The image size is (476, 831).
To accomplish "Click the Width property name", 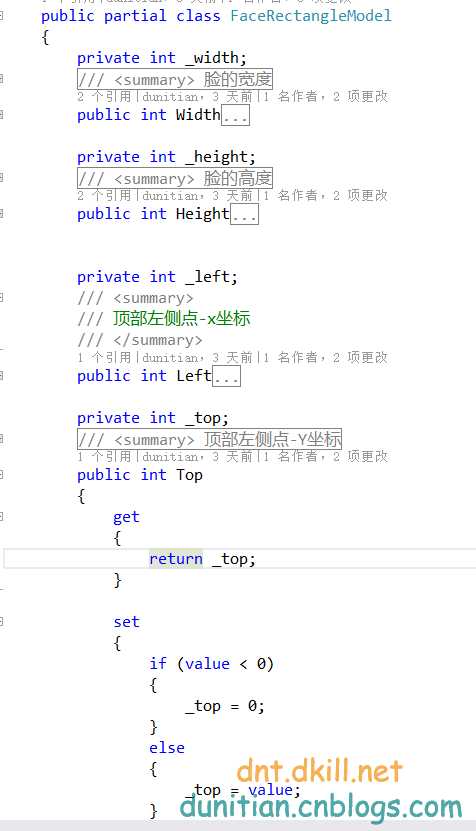I will tap(198, 115).
